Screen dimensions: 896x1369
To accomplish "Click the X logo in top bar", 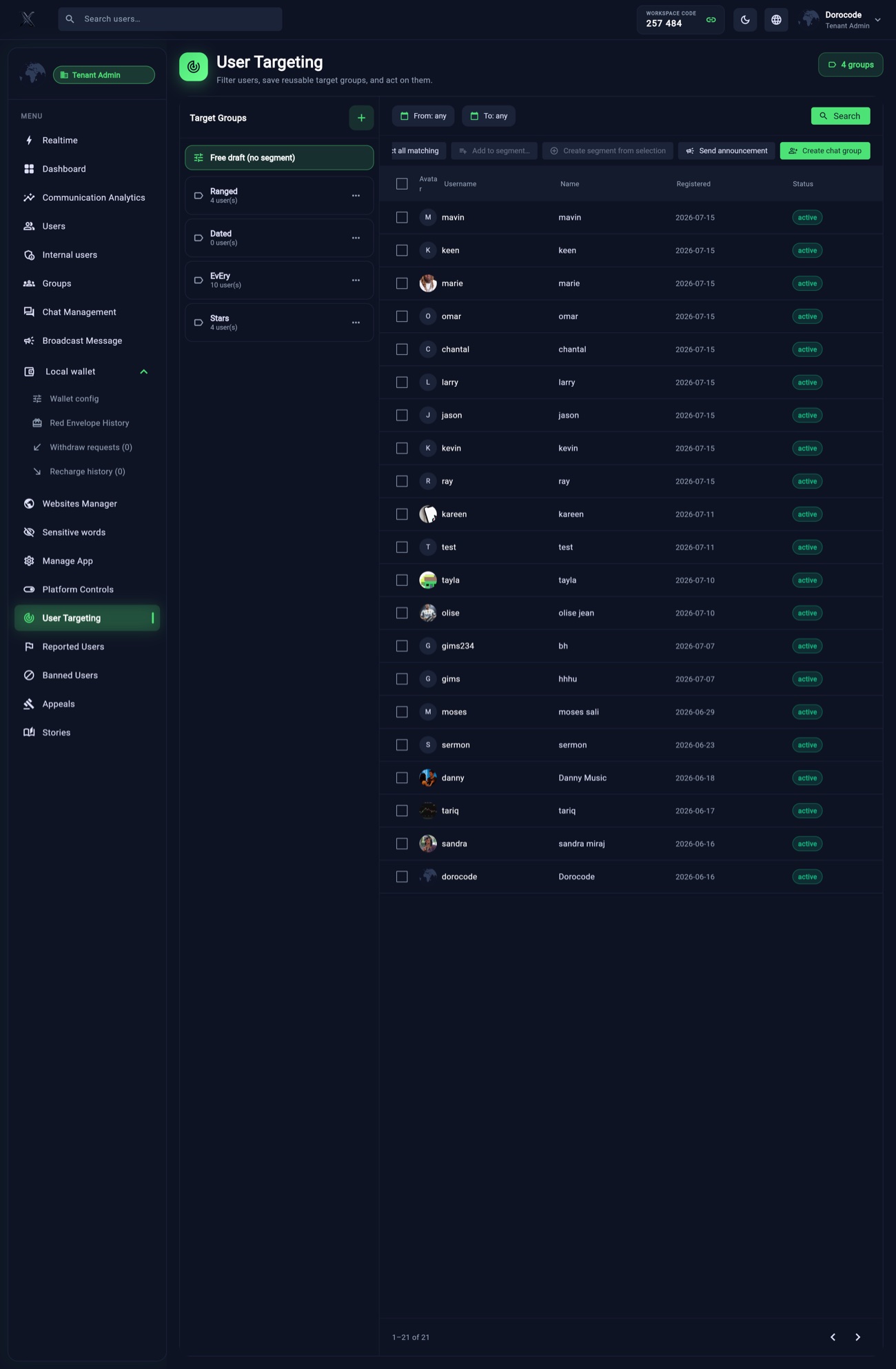I will (x=28, y=19).
